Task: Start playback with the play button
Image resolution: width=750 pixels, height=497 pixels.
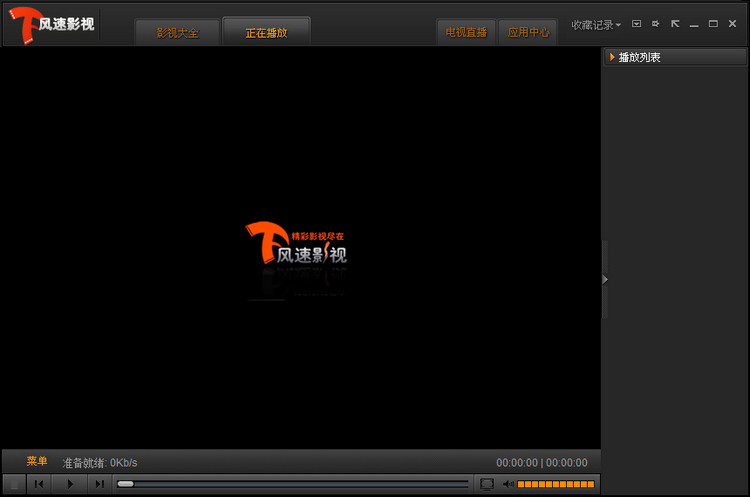Action: click(x=70, y=484)
